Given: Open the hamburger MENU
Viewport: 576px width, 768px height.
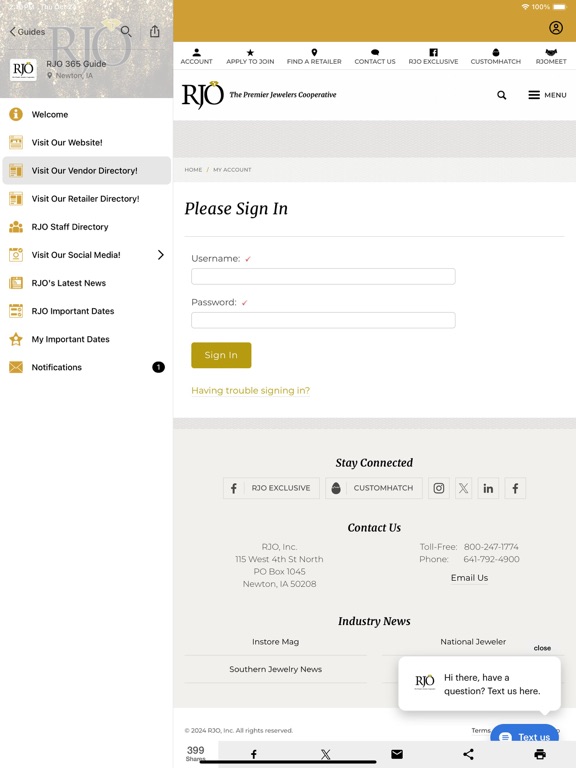Looking at the screenshot, I should 547,95.
